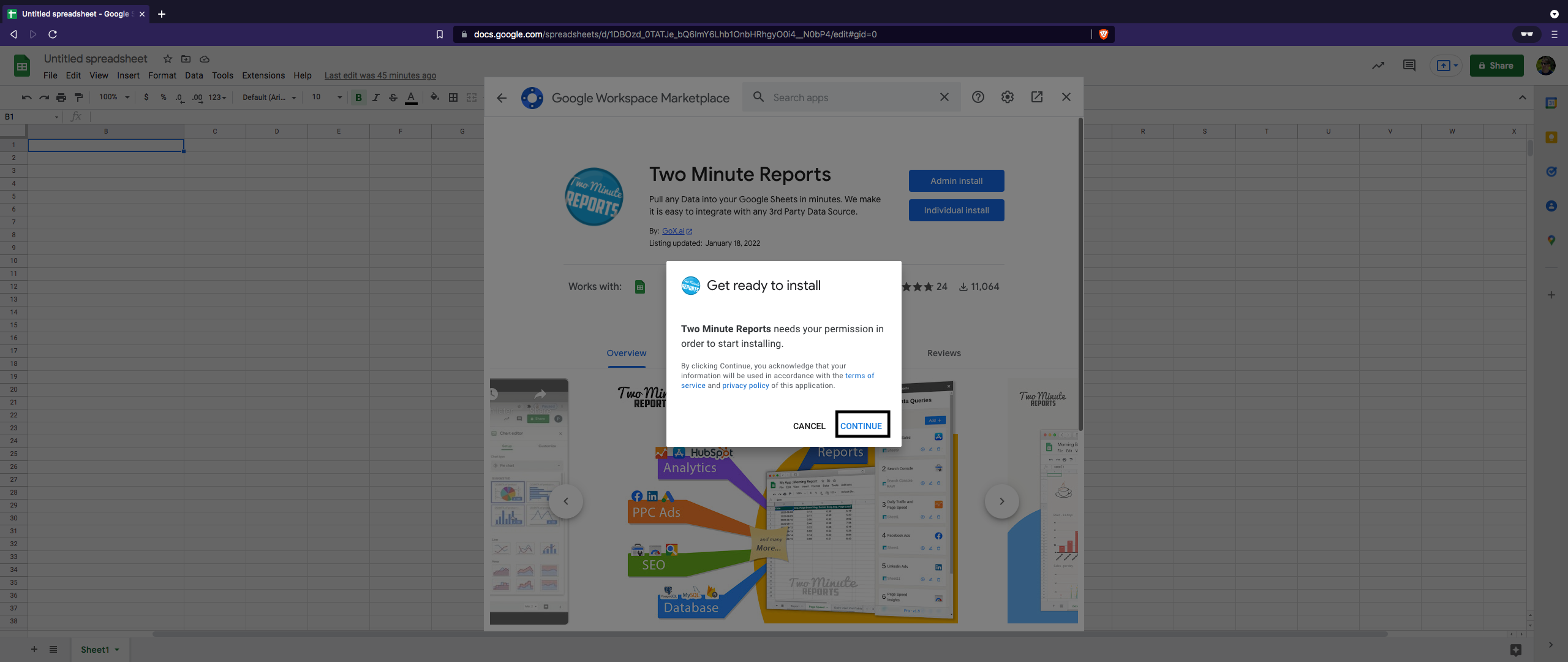Screen dimensions: 1568x662
Task: Click the Two Minute Reports app logo
Action: pyautogui.click(x=594, y=197)
